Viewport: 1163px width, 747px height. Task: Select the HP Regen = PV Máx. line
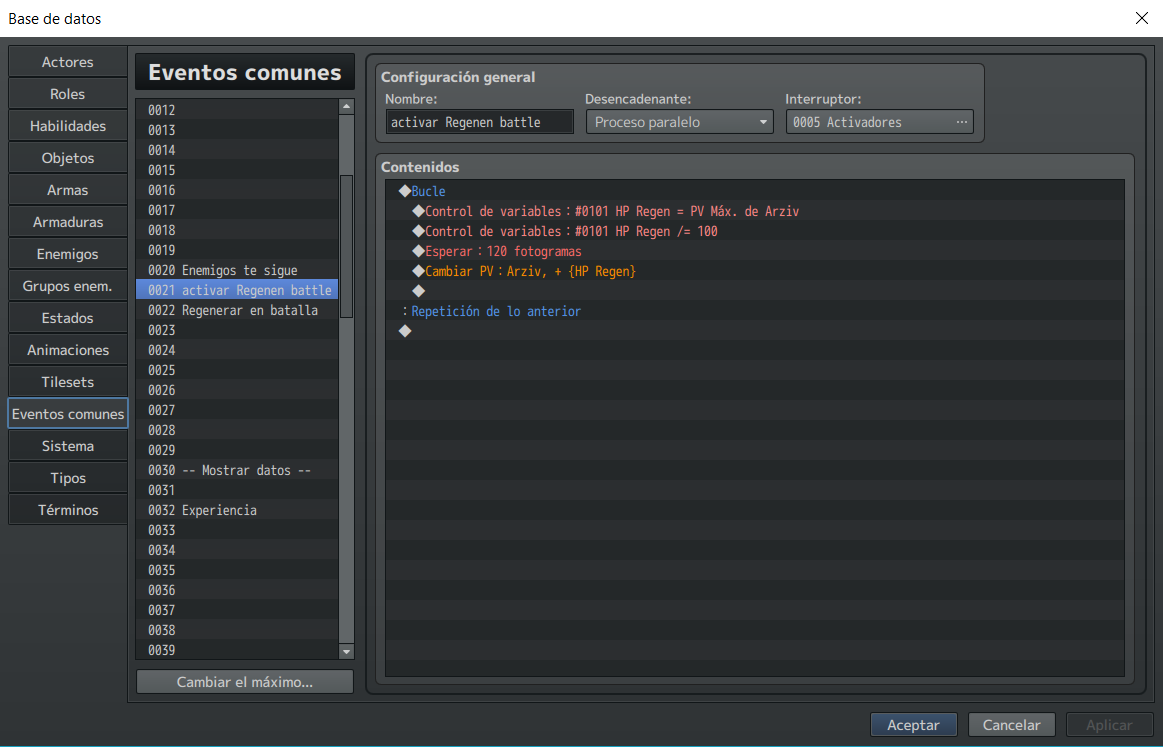(755, 211)
